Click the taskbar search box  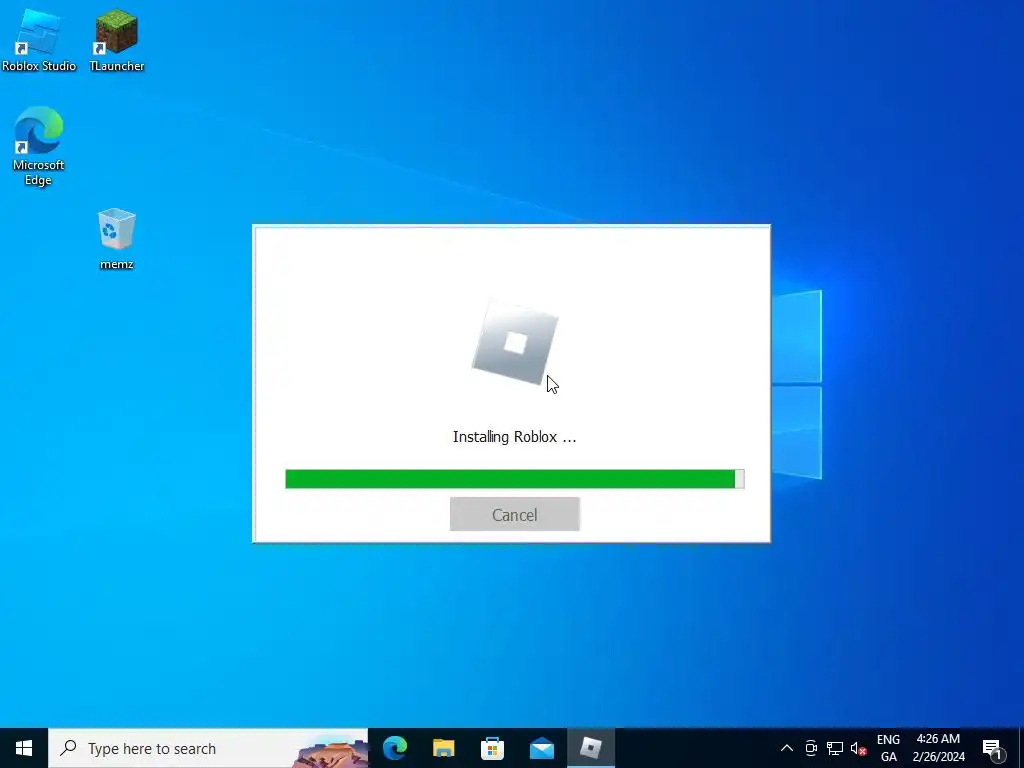click(x=208, y=748)
